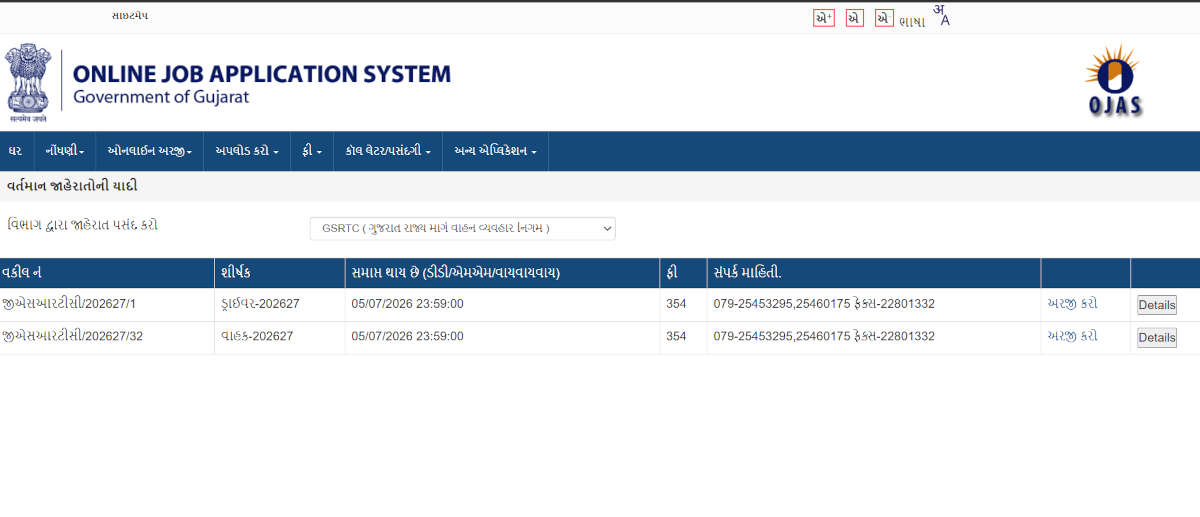This screenshot has height=517, width=1200.
Task: Expand the અન્ય એપ્લિકેશન menu
Action: 495,151
